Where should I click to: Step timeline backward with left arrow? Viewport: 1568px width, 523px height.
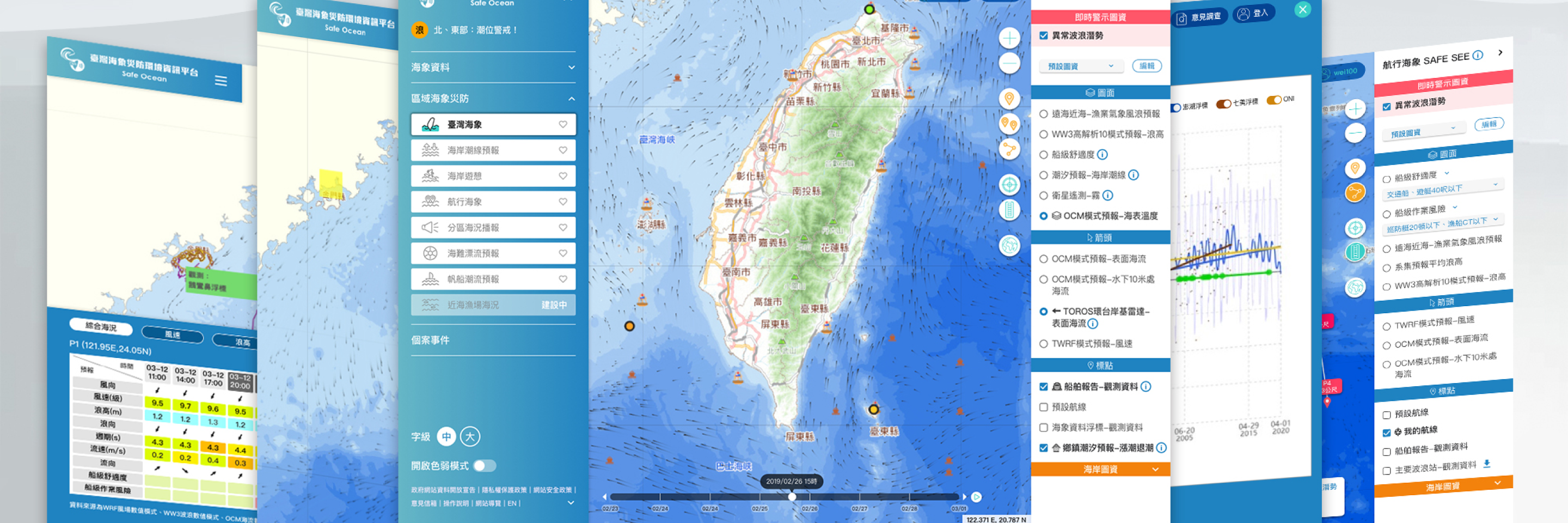(x=604, y=497)
